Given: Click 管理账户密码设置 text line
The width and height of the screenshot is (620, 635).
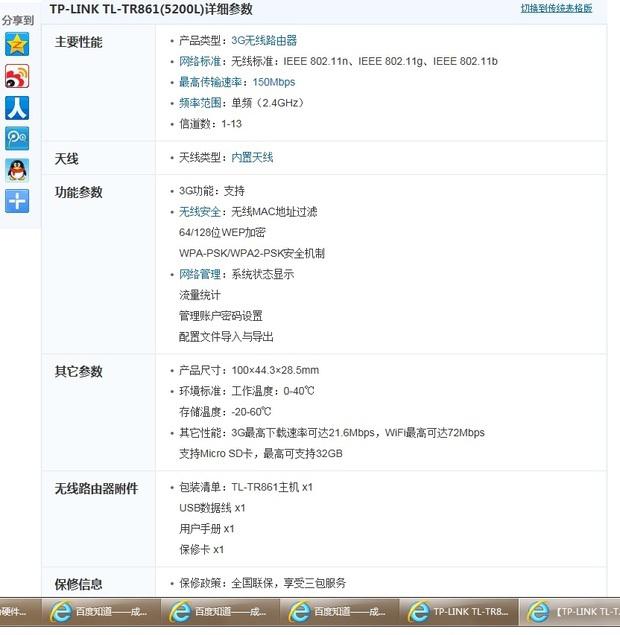Looking at the screenshot, I should pyautogui.click(x=221, y=316).
